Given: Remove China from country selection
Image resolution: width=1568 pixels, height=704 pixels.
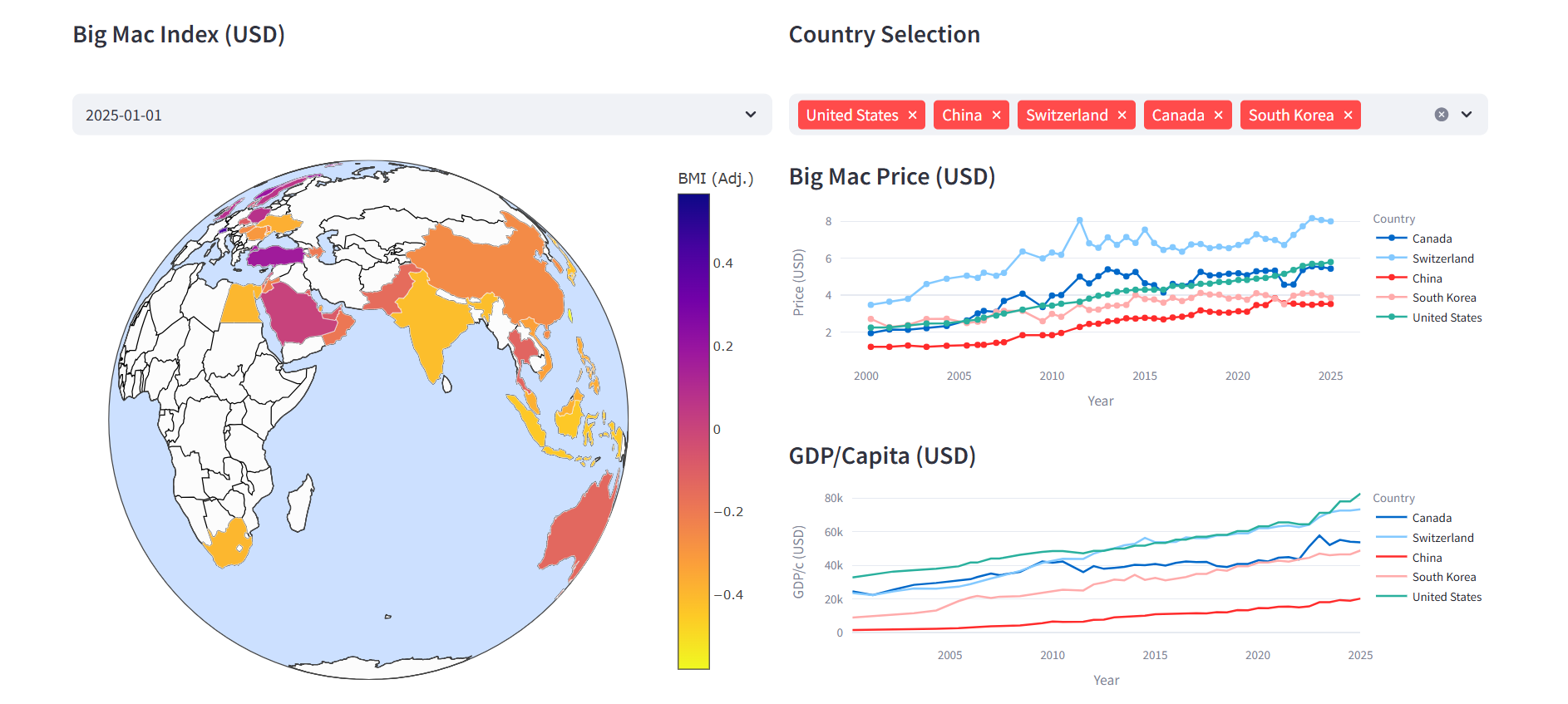Looking at the screenshot, I should point(996,116).
